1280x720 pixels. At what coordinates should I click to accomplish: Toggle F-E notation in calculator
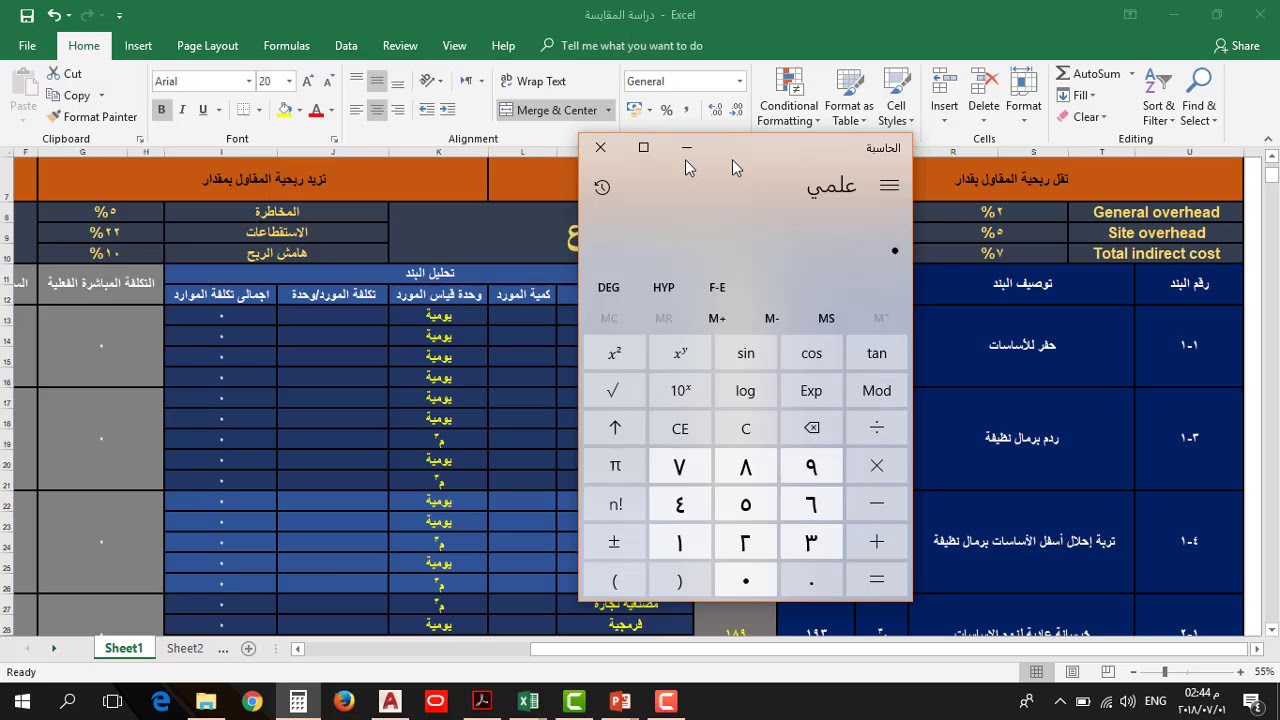point(718,288)
